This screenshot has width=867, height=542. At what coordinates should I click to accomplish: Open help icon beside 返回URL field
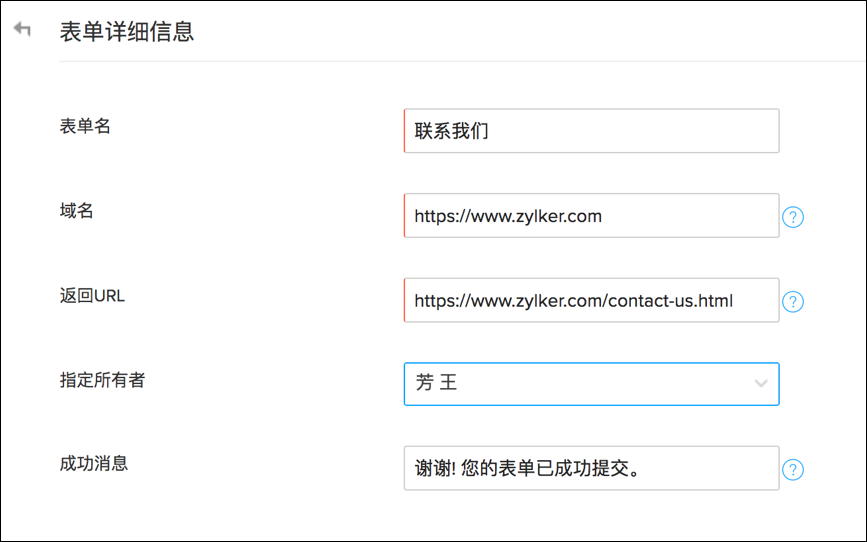pos(792,301)
